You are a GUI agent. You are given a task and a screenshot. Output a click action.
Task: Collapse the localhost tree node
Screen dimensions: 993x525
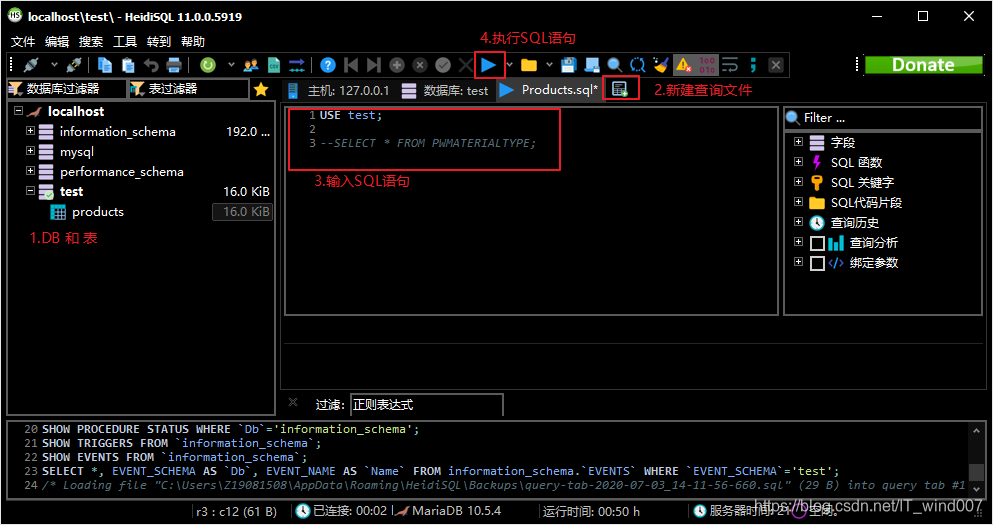(x=18, y=111)
